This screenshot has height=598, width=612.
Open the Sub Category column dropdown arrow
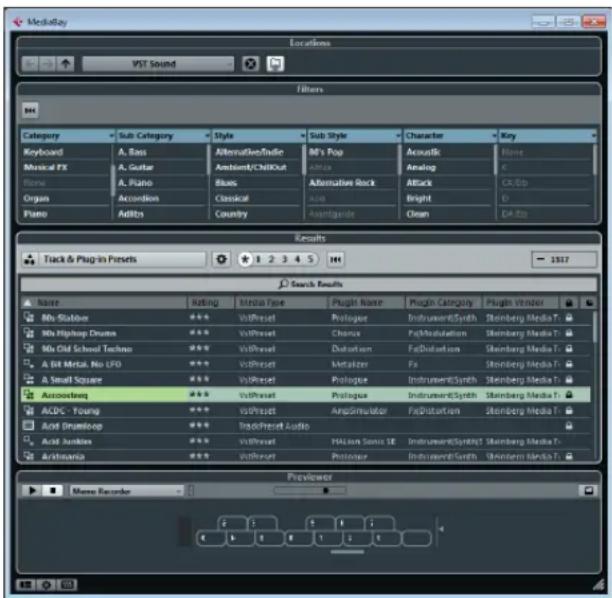pos(207,136)
